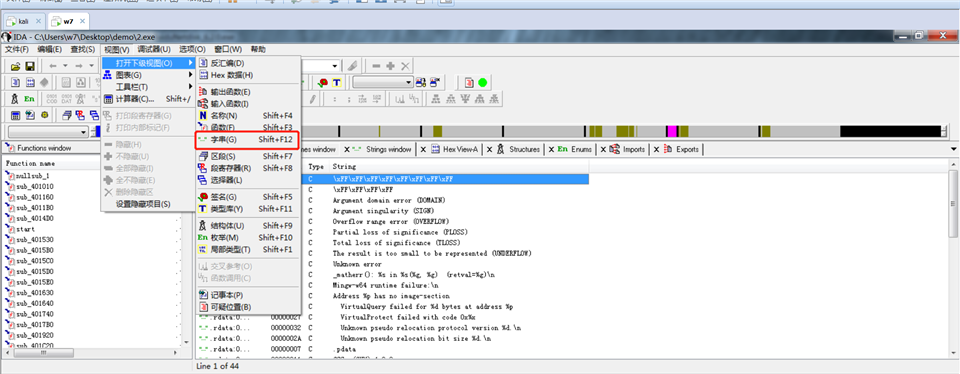Click the disassembly view toolbar icon
The image size is (960, 374).
(x=16, y=83)
